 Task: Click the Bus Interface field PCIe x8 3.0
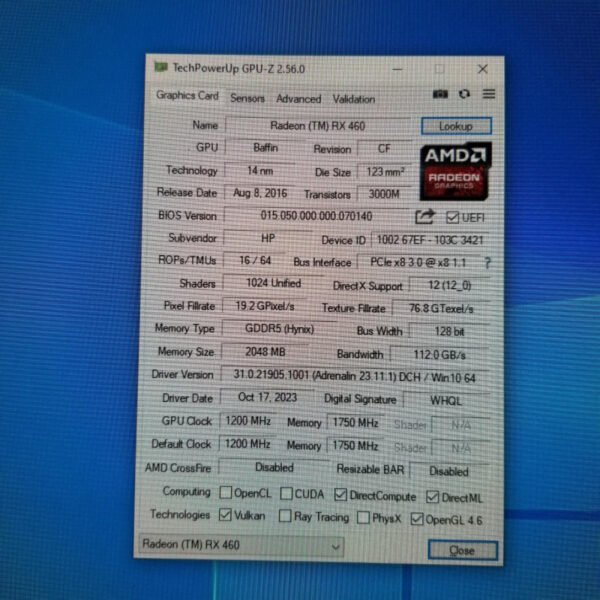click(x=419, y=262)
